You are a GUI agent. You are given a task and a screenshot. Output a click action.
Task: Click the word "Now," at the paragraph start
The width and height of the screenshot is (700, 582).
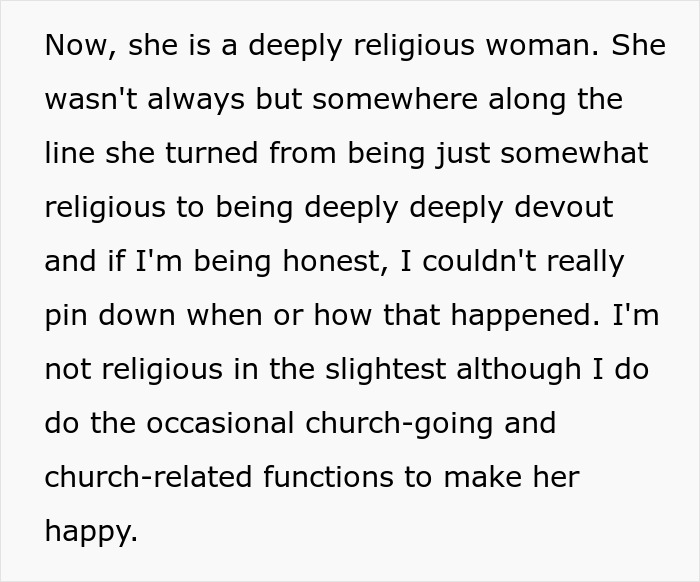81,46
